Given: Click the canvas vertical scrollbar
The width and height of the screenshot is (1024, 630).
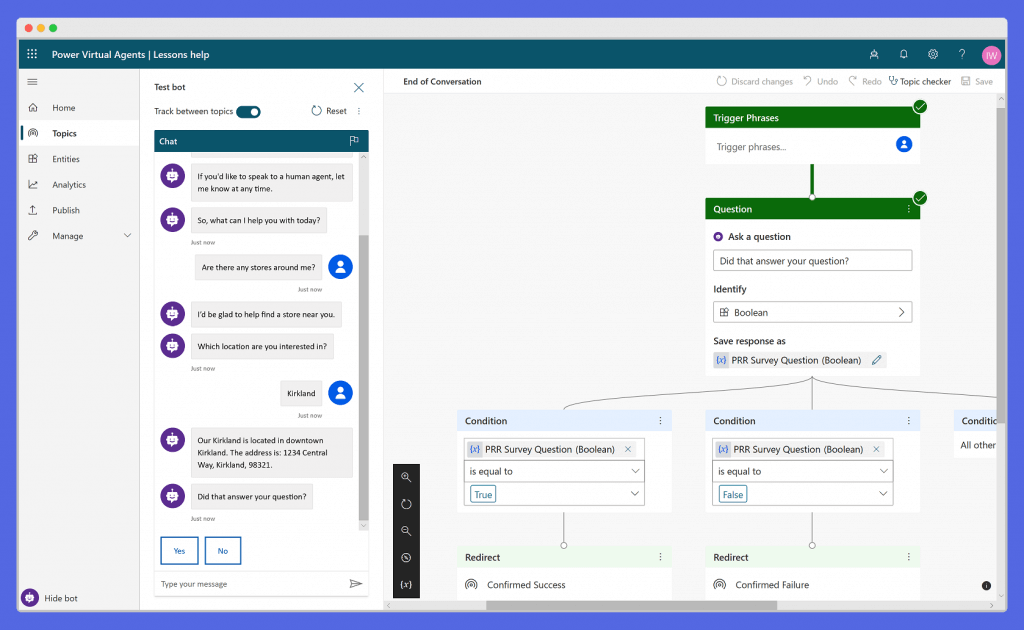Looking at the screenshot, I should [x=1001, y=267].
